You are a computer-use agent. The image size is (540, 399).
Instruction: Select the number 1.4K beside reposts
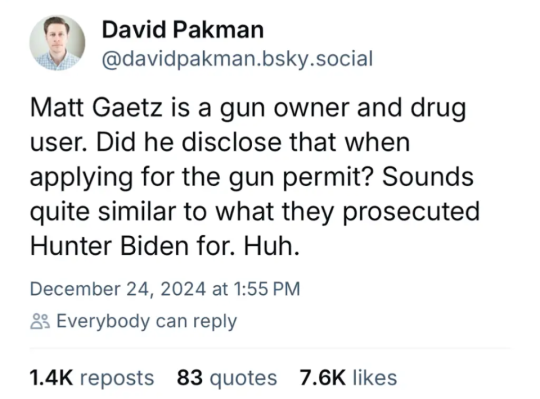[51, 378]
